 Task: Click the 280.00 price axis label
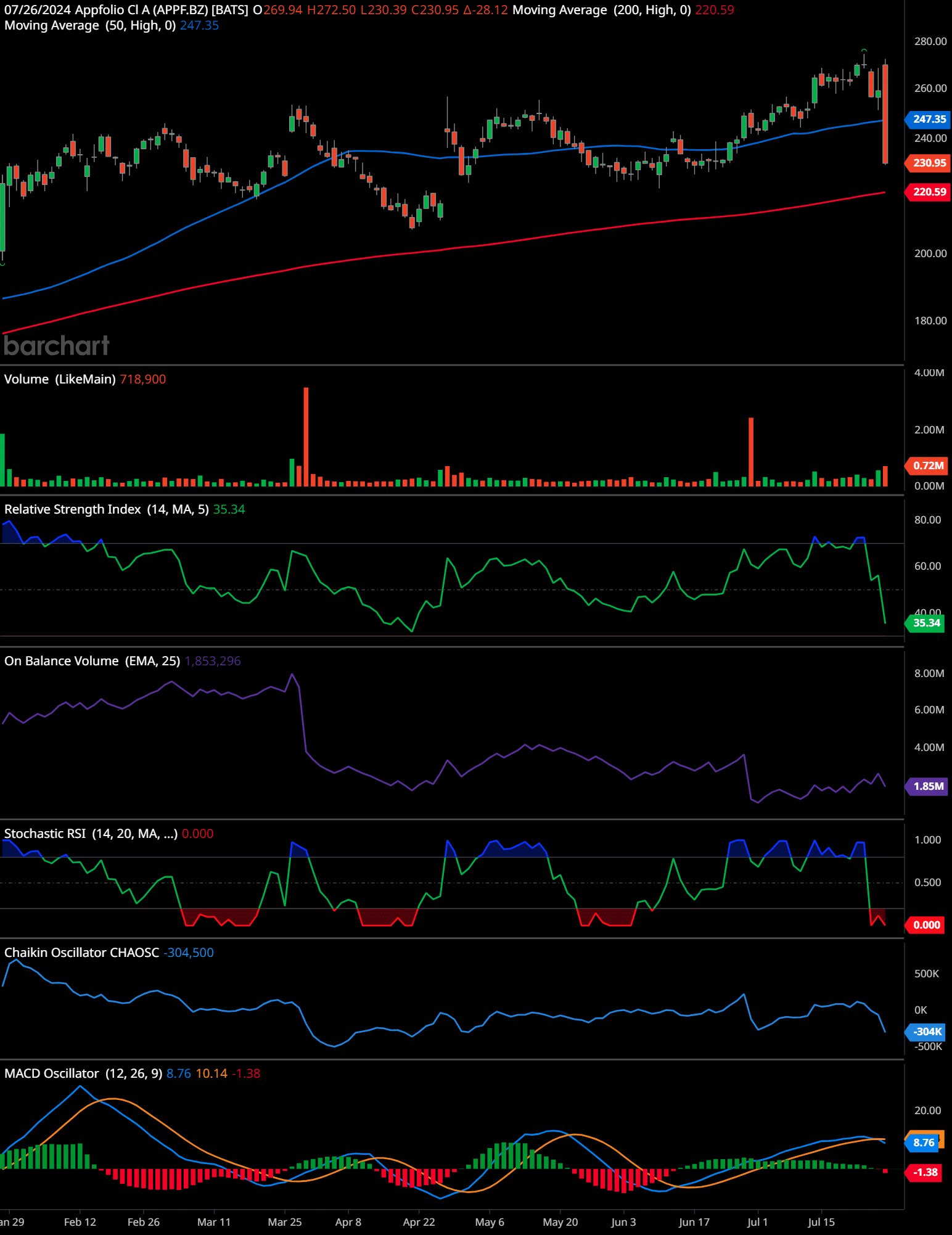point(930,41)
